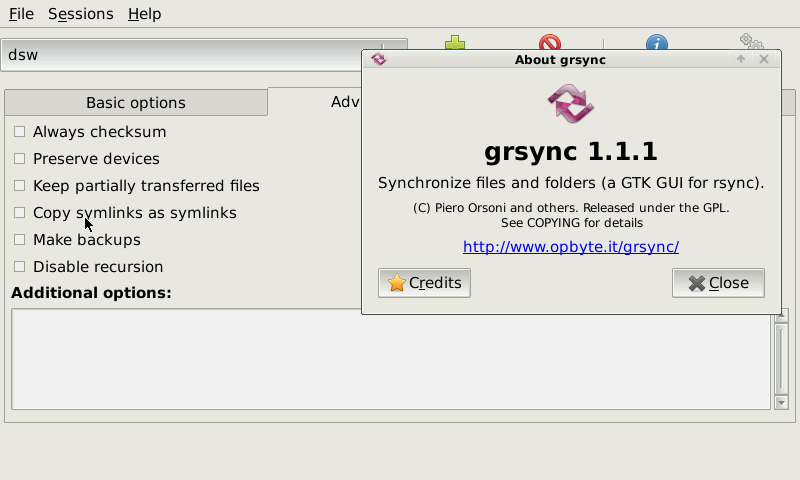Toggle Disable recursion checkbox
Viewport: 800px width, 480px height.
point(19,267)
